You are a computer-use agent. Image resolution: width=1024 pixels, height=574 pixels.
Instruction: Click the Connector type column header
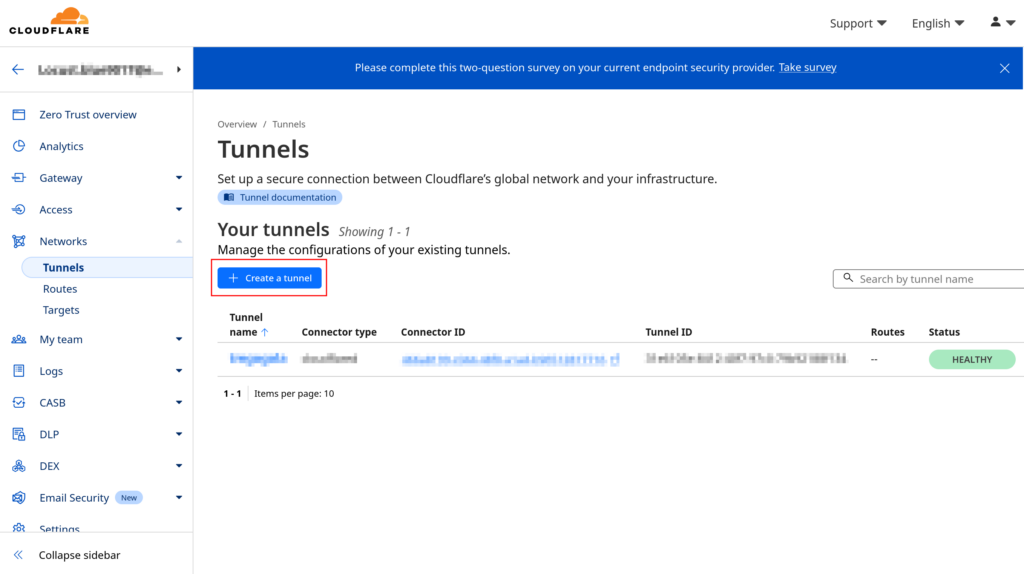point(339,332)
